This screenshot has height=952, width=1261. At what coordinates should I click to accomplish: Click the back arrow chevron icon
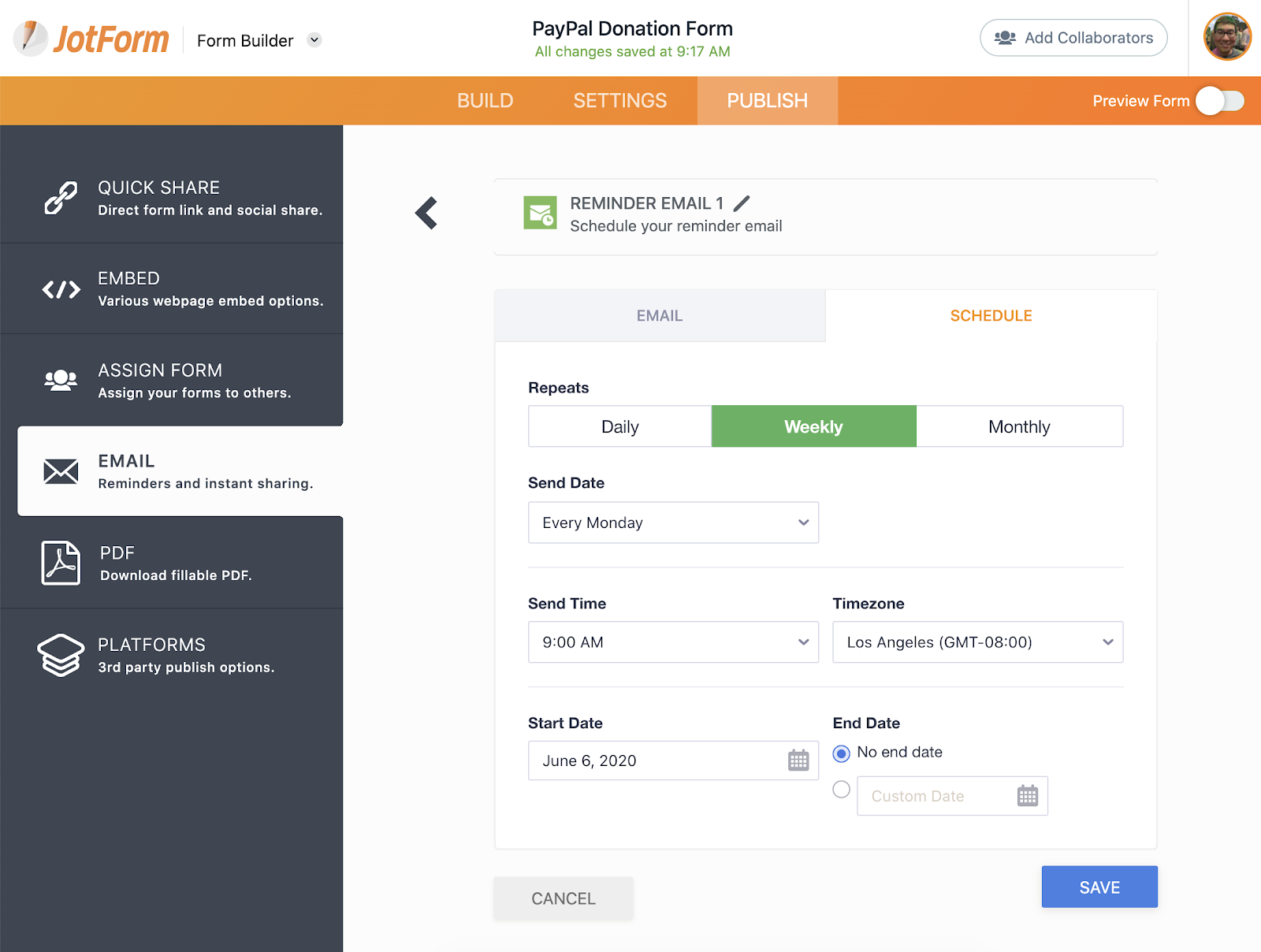click(x=426, y=213)
